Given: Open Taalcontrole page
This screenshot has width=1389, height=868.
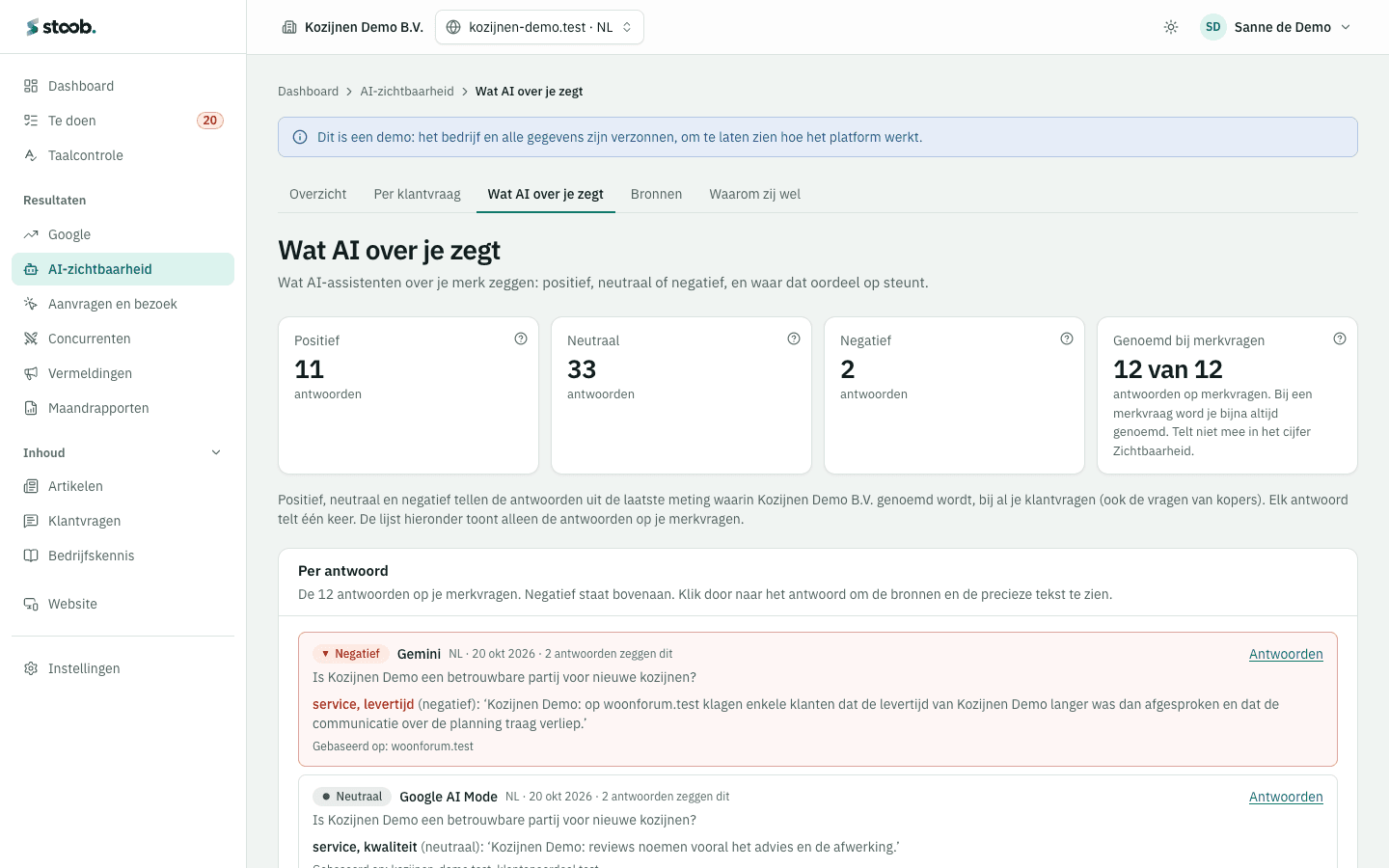Looking at the screenshot, I should 123,155.
